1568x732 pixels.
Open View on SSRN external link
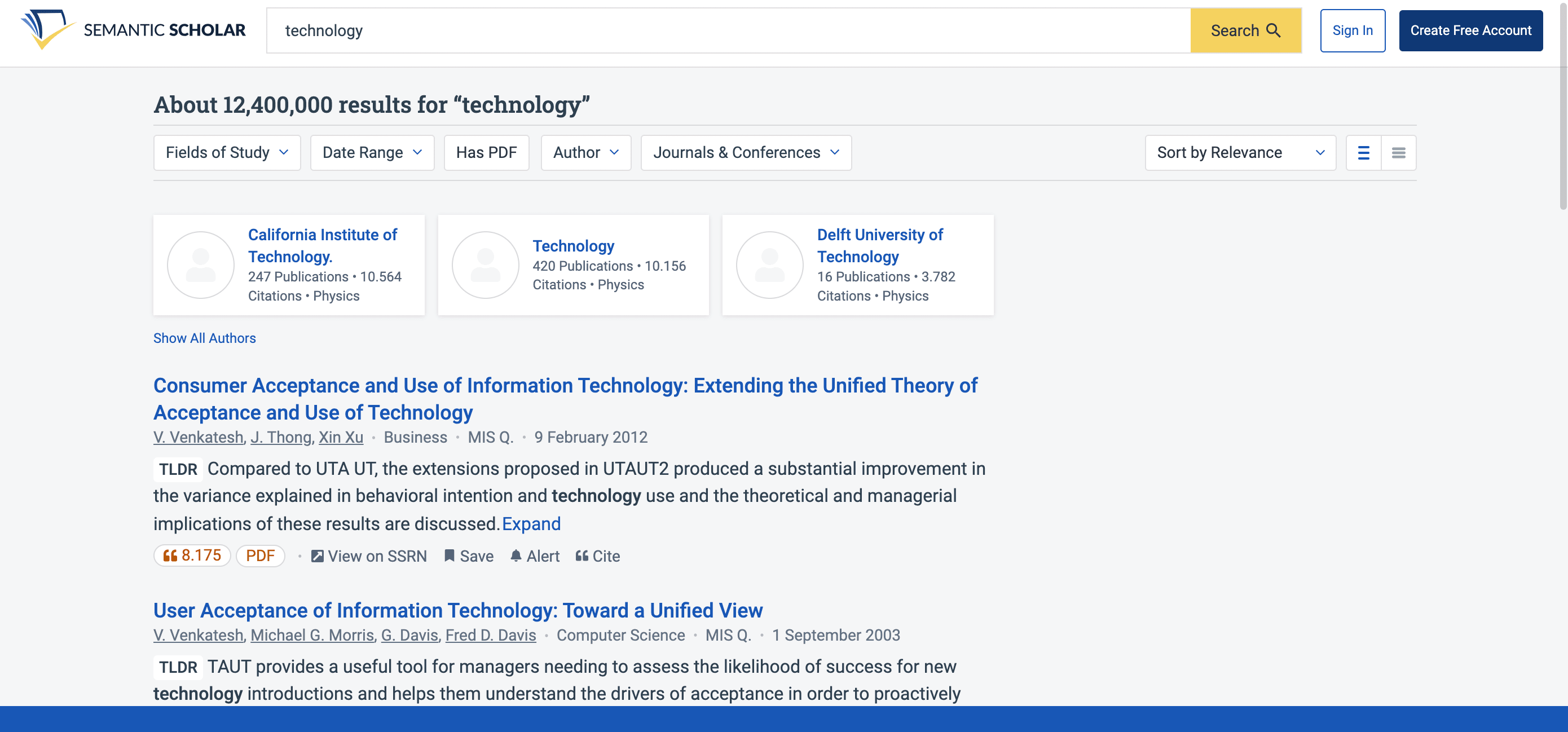[369, 555]
